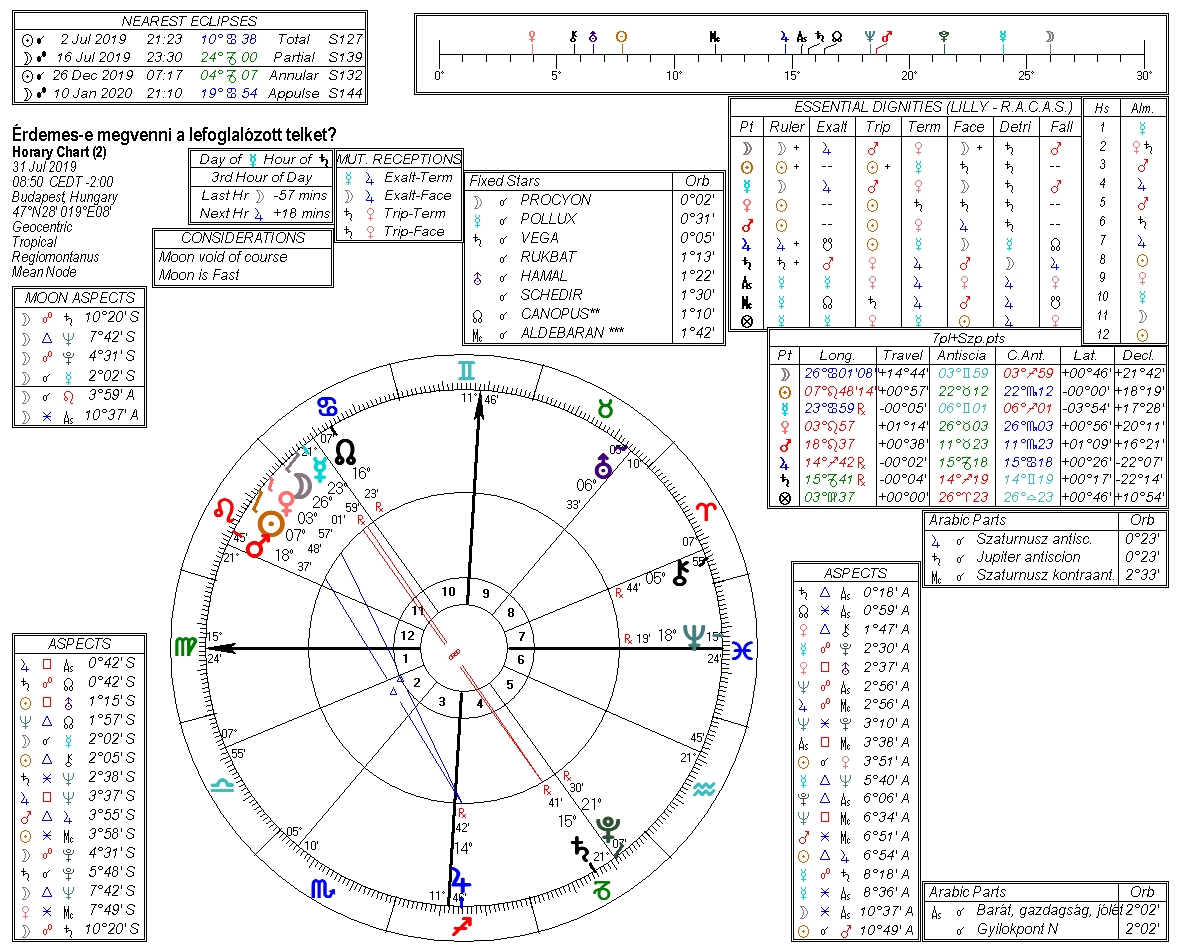Screen dimensions: 1181x951
Task: Select the '7pl+Szp.pts' table heading
Action: (968, 338)
